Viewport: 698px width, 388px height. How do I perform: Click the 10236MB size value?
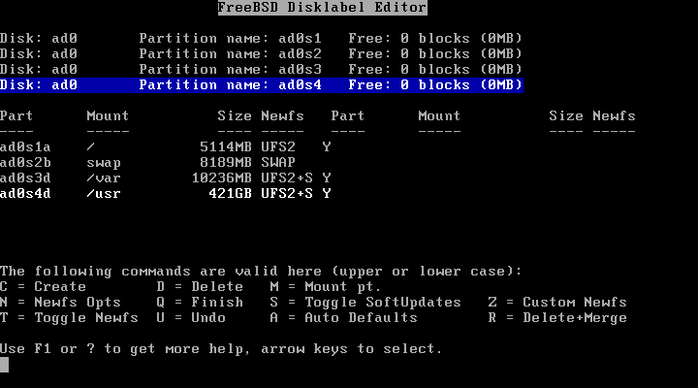pyautogui.click(x=222, y=178)
